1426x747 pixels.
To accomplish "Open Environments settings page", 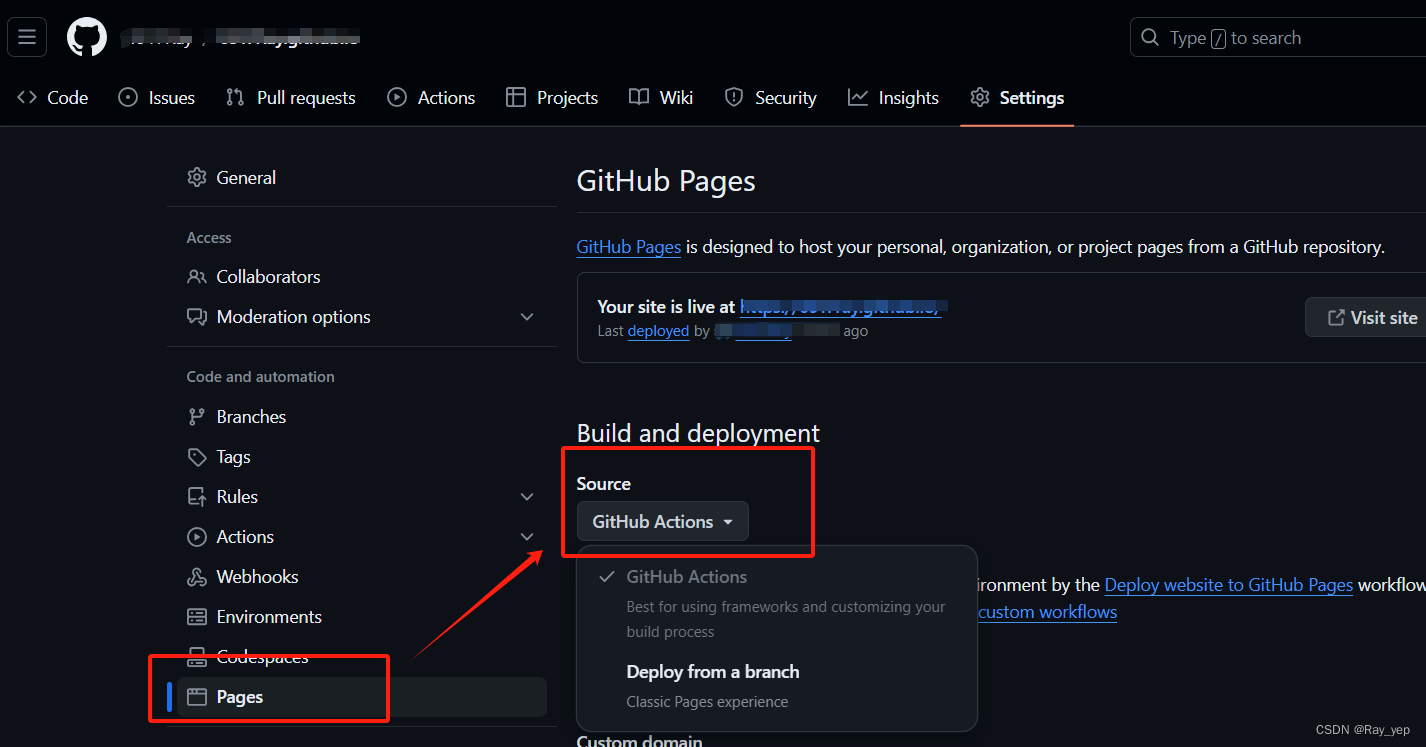I will (x=362, y=616).
